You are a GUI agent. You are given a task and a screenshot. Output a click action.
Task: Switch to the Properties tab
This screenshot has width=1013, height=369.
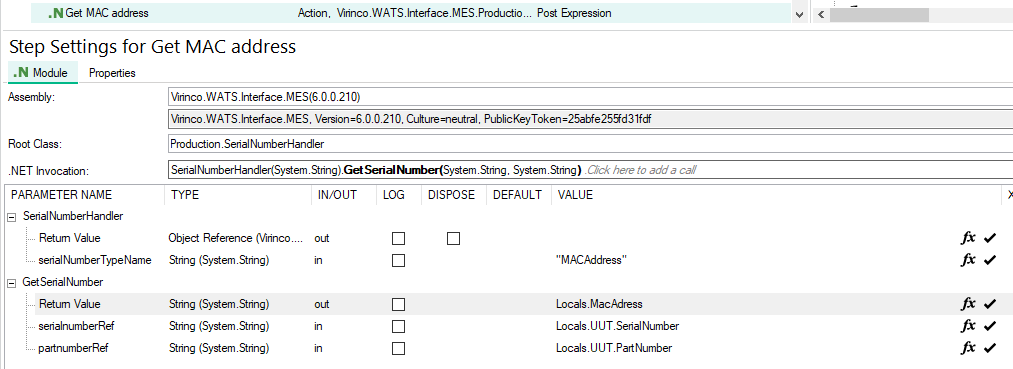pyautogui.click(x=112, y=73)
